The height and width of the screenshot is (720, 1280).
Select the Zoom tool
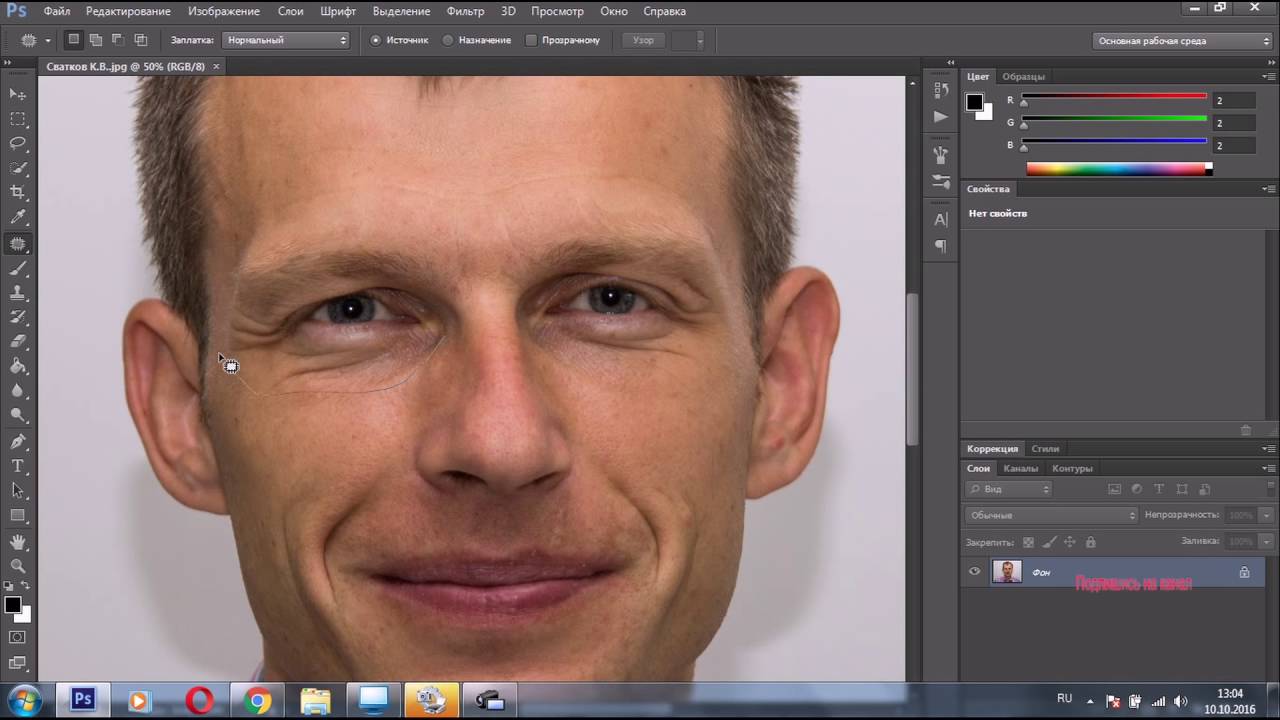[x=18, y=567]
